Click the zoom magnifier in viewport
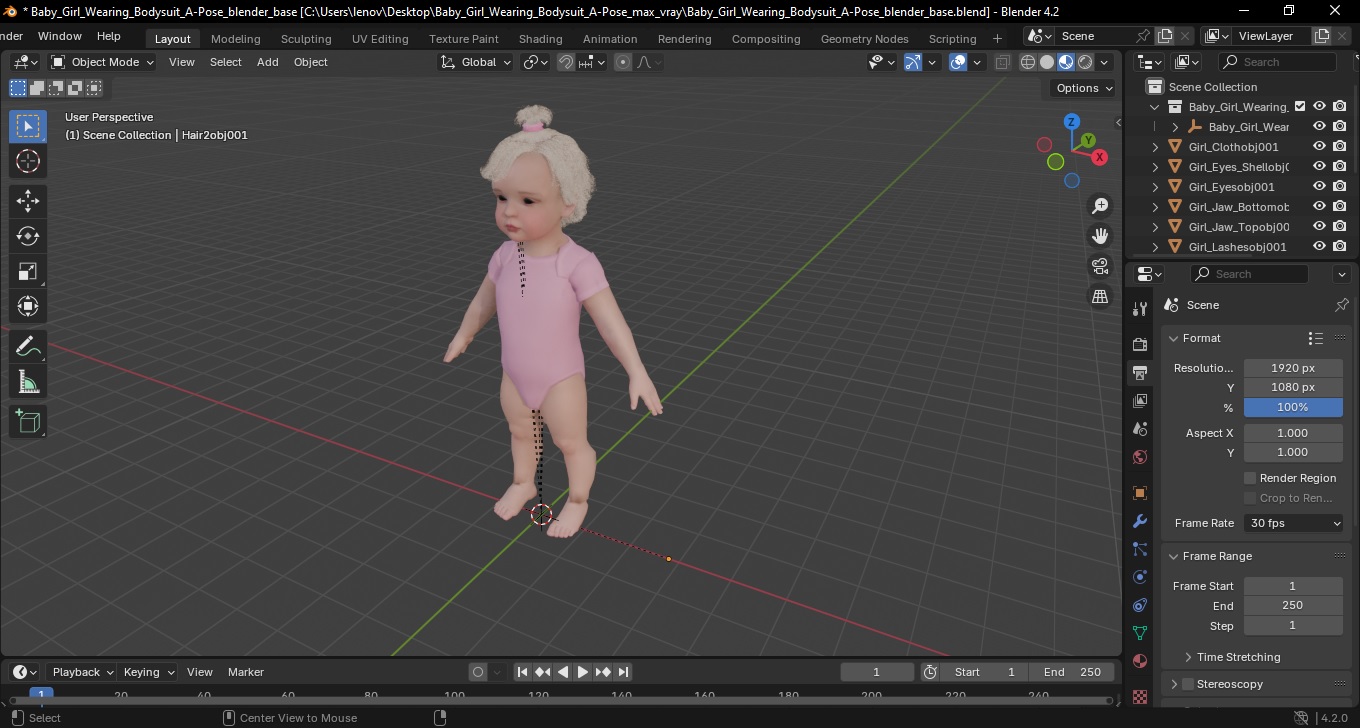The image size is (1360, 728). tap(1100, 205)
